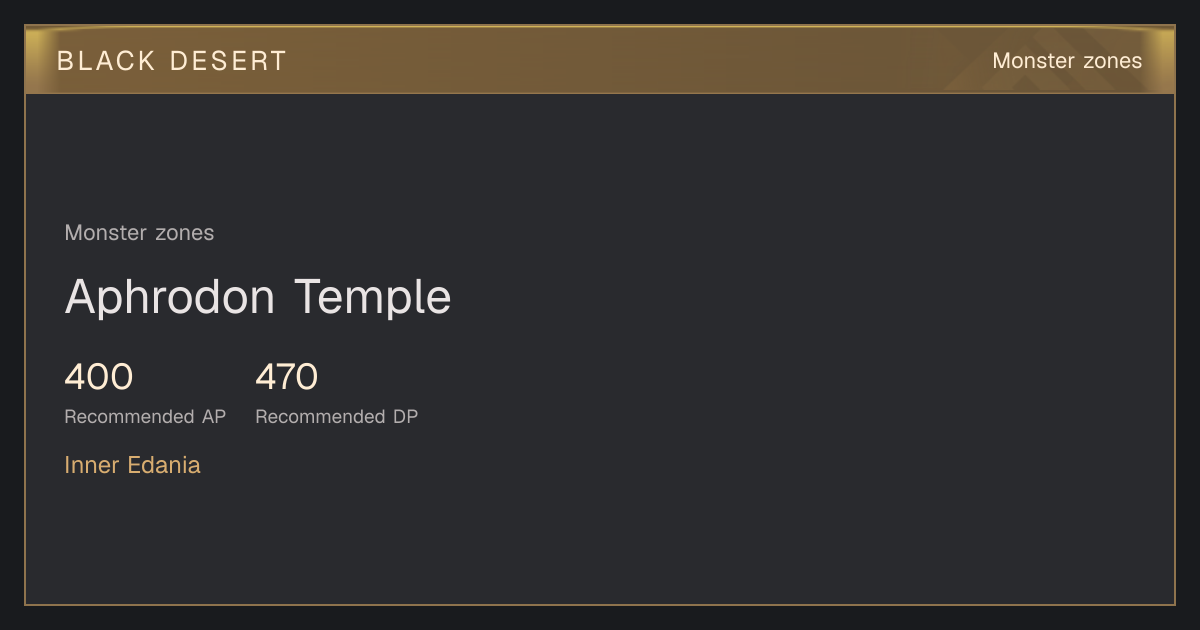This screenshot has height=630, width=1200.
Task: Click the BLACK DESERT logo text
Action: [172, 61]
